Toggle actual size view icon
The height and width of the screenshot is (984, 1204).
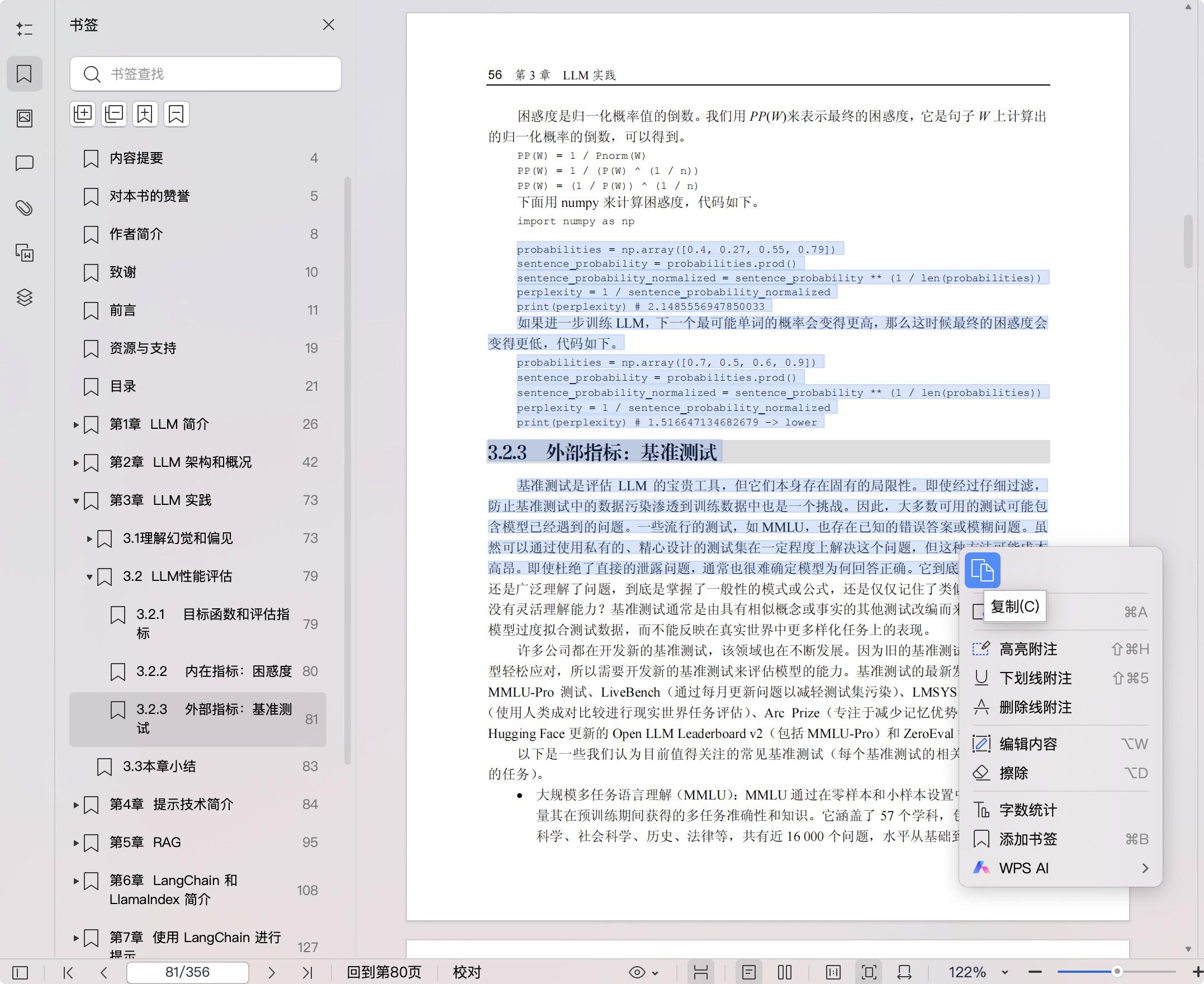point(833,973)
